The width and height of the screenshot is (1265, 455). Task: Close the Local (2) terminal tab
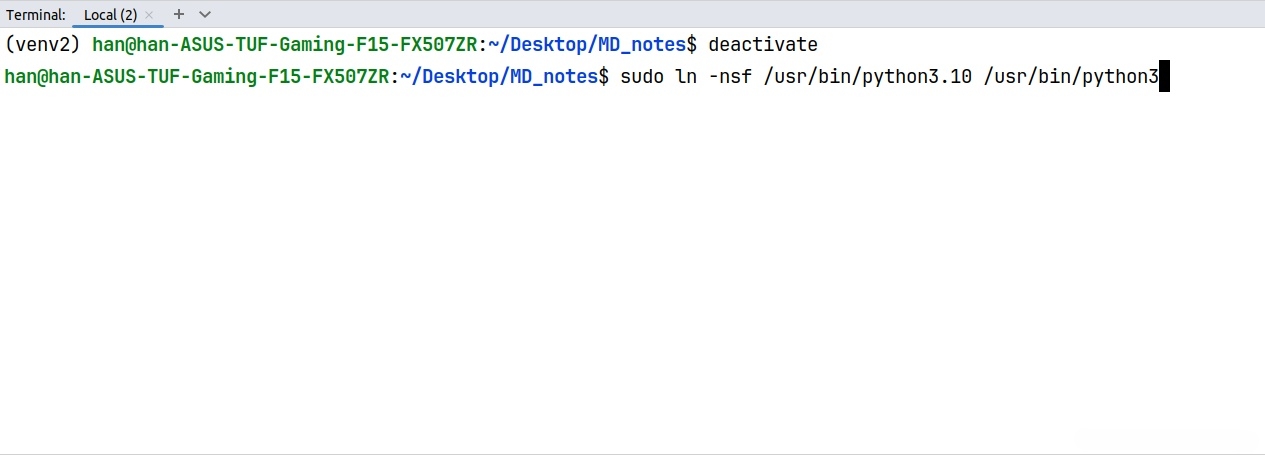point(150,15)
